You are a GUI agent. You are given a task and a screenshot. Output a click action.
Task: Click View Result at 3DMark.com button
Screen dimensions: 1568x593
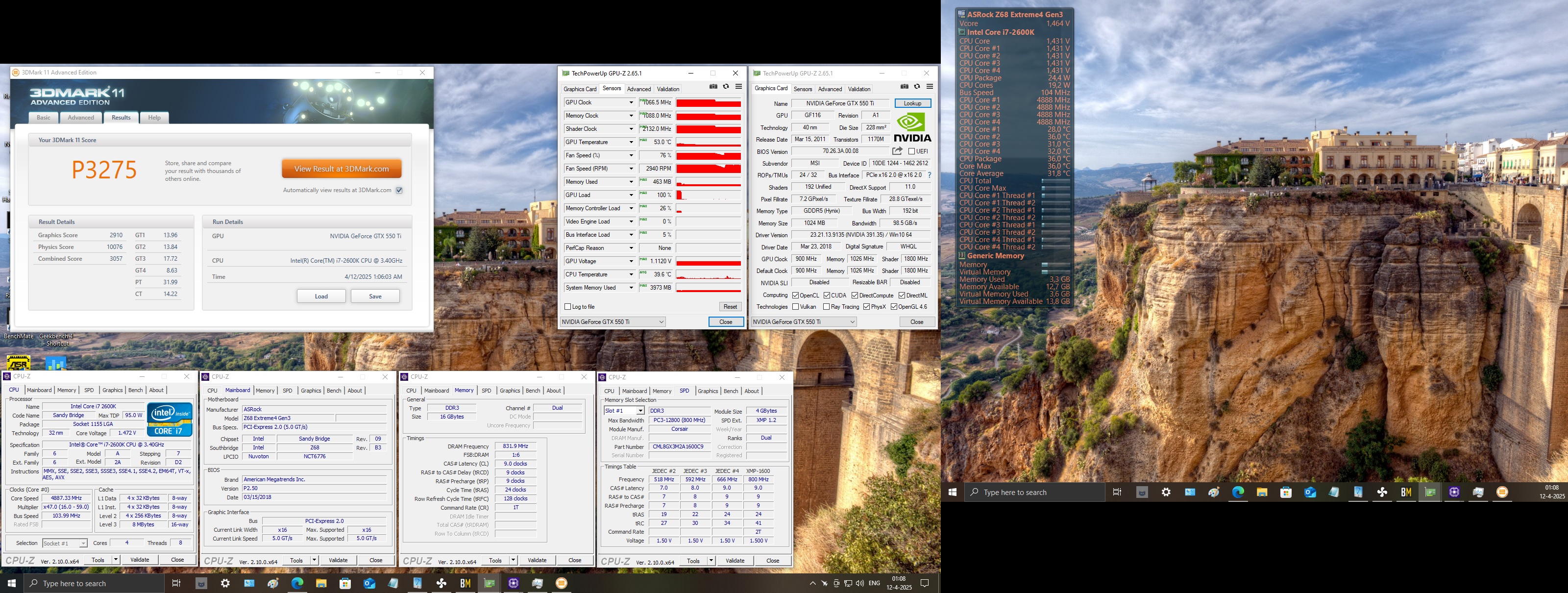[x=342, y=169]
